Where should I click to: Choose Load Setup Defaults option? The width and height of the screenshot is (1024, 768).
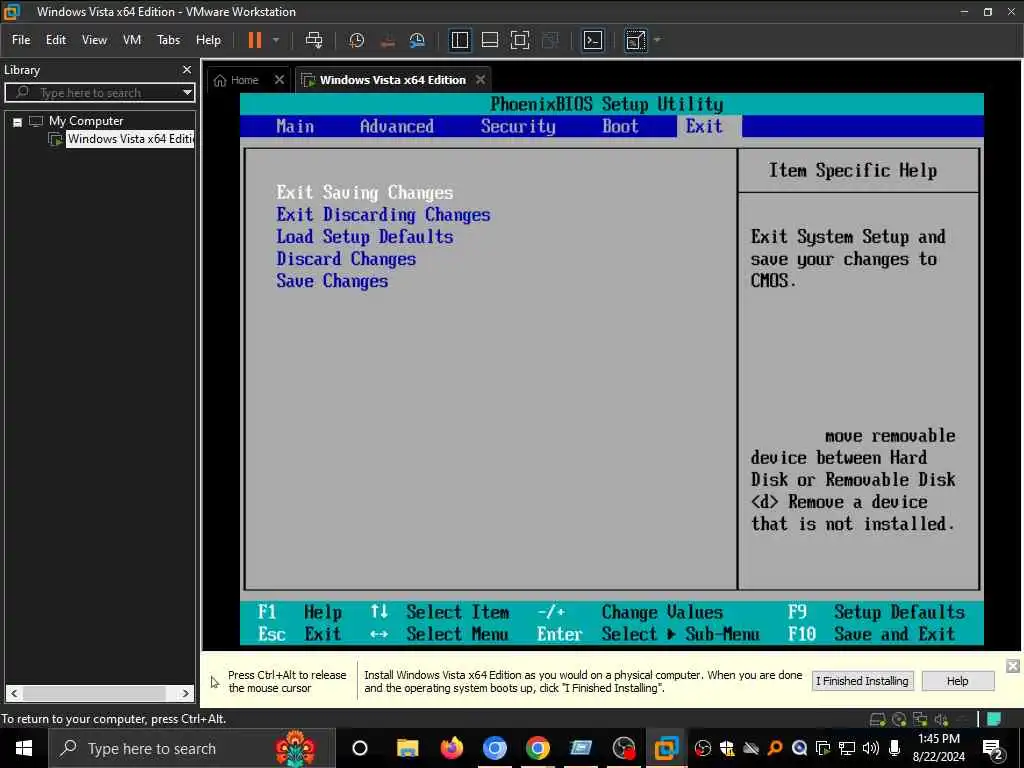[364, 236]
